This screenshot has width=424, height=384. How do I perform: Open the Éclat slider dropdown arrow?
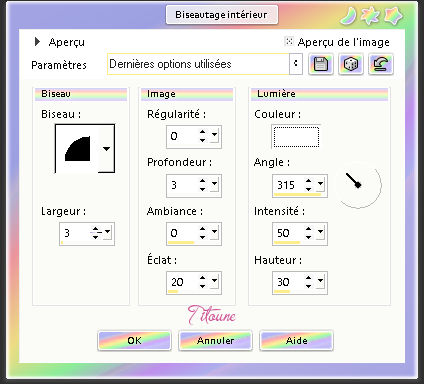click(x=214, y=281)
